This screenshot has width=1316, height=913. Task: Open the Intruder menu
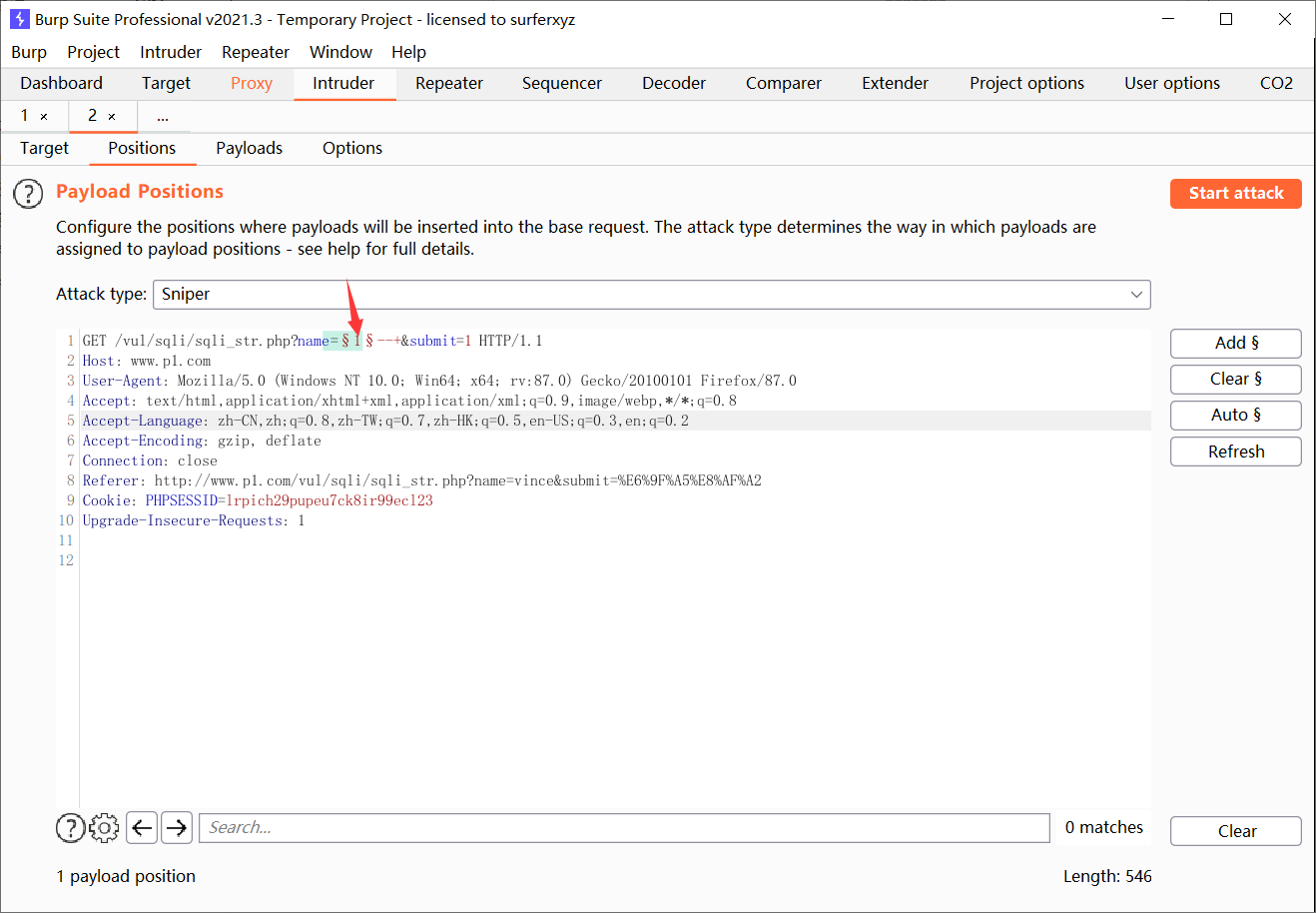click(x=171, y=52)
